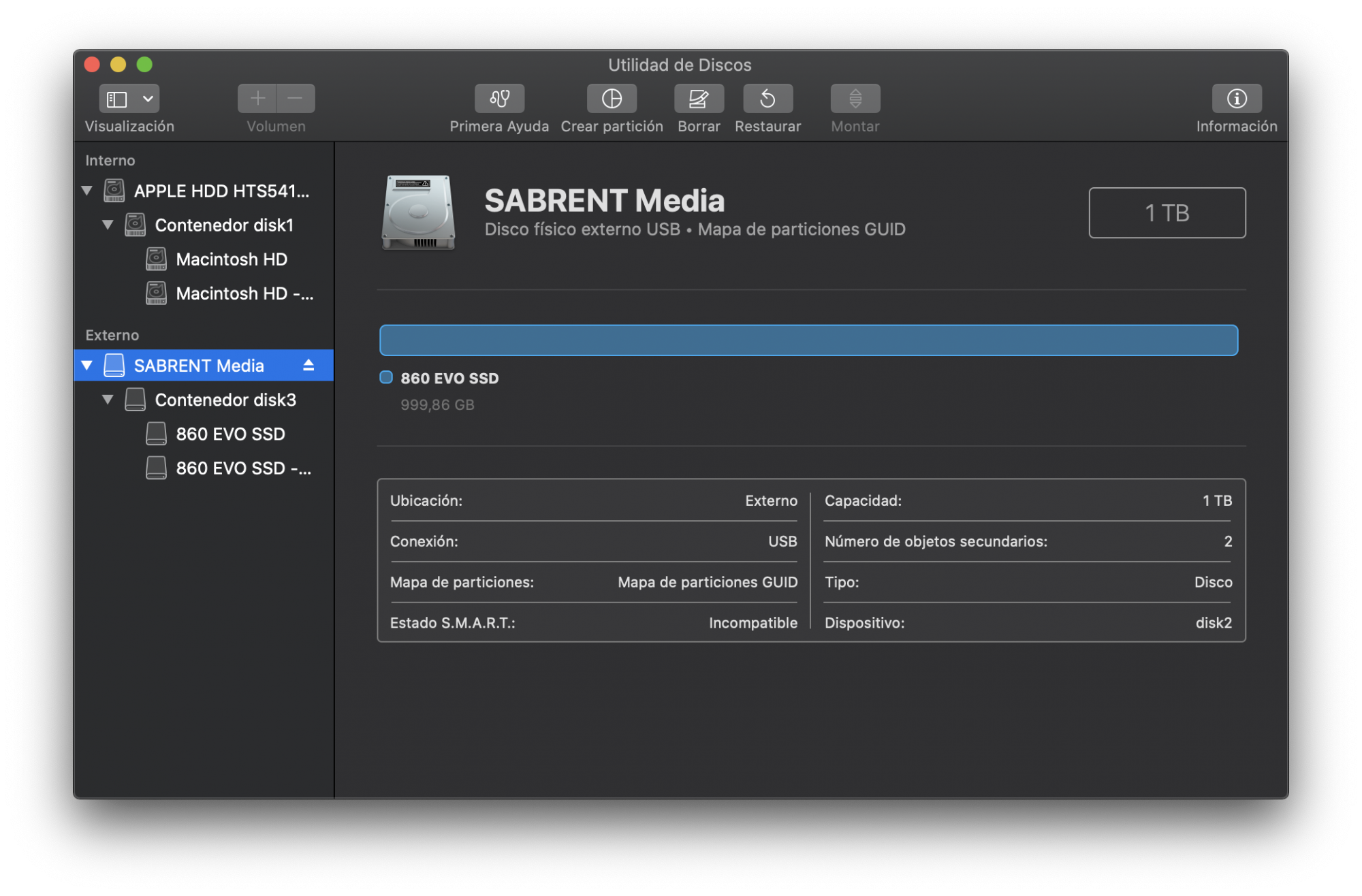Viewport: 1362px width, 896px height.
Task: Click the Montar mount icon
Action: pyautogui.click(x=855, y=99)
